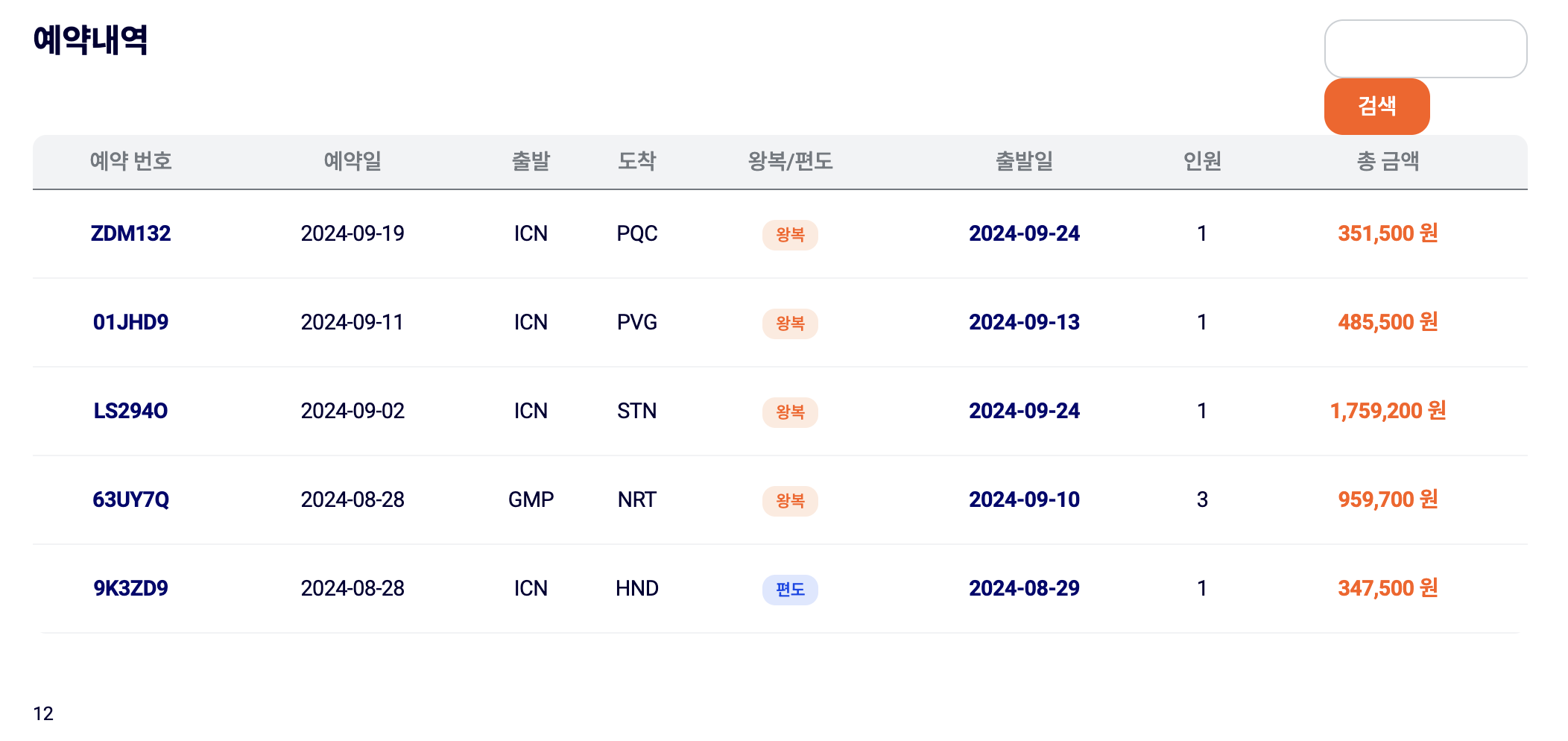Viewport: 1568px width, 741px height.
Task: Focus the search input field
Action: [x=1425, y=49]
